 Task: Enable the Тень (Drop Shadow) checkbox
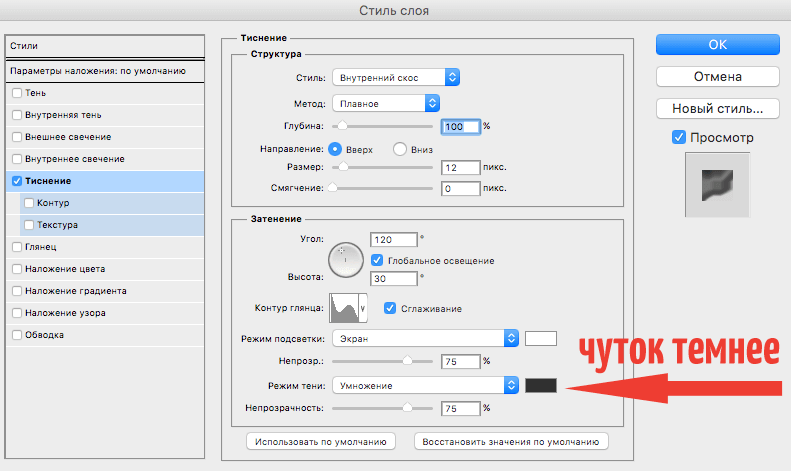pos(16,93)
